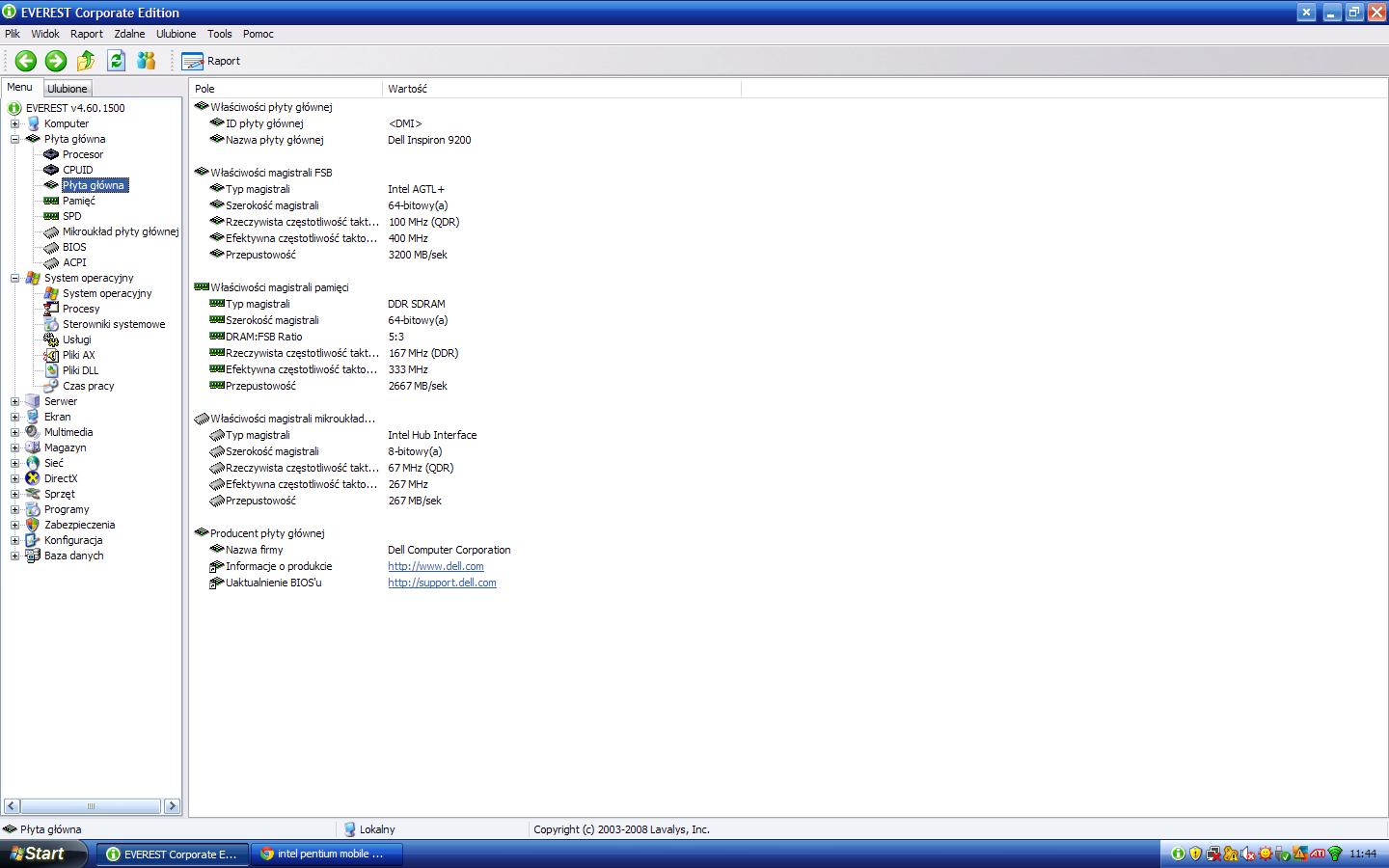
Task: Switch to the Ulubione tab
Action: tap(68, 89)
